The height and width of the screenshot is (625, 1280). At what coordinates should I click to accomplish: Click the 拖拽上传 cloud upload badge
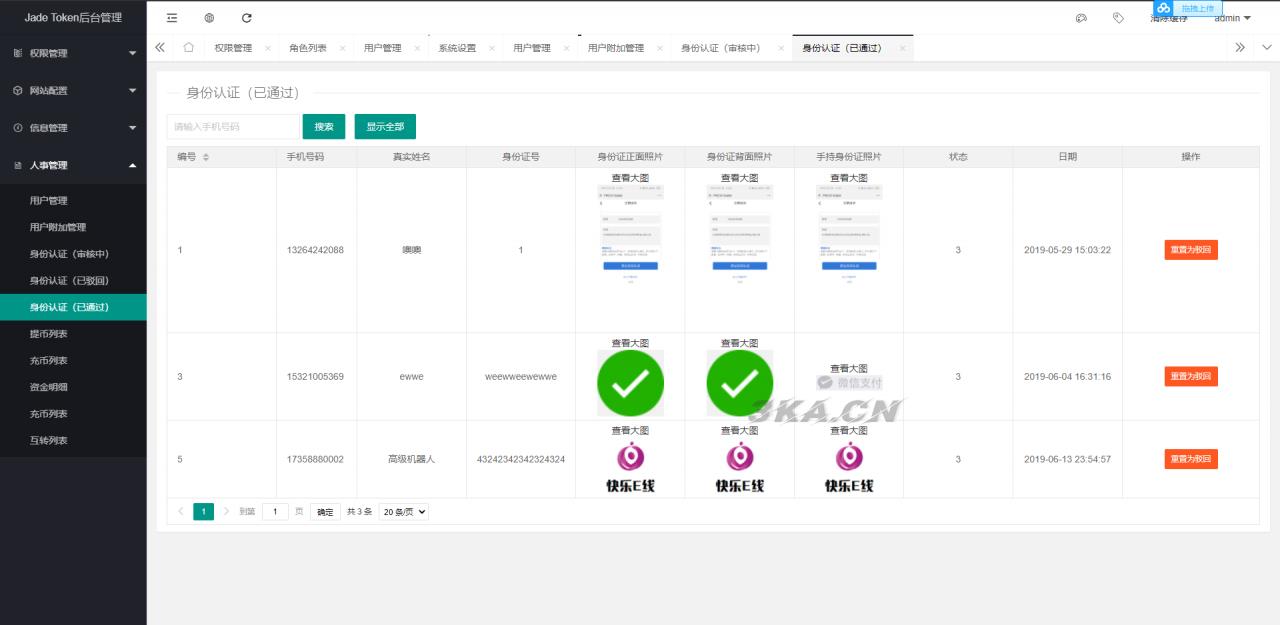(x=1188, y=8)
